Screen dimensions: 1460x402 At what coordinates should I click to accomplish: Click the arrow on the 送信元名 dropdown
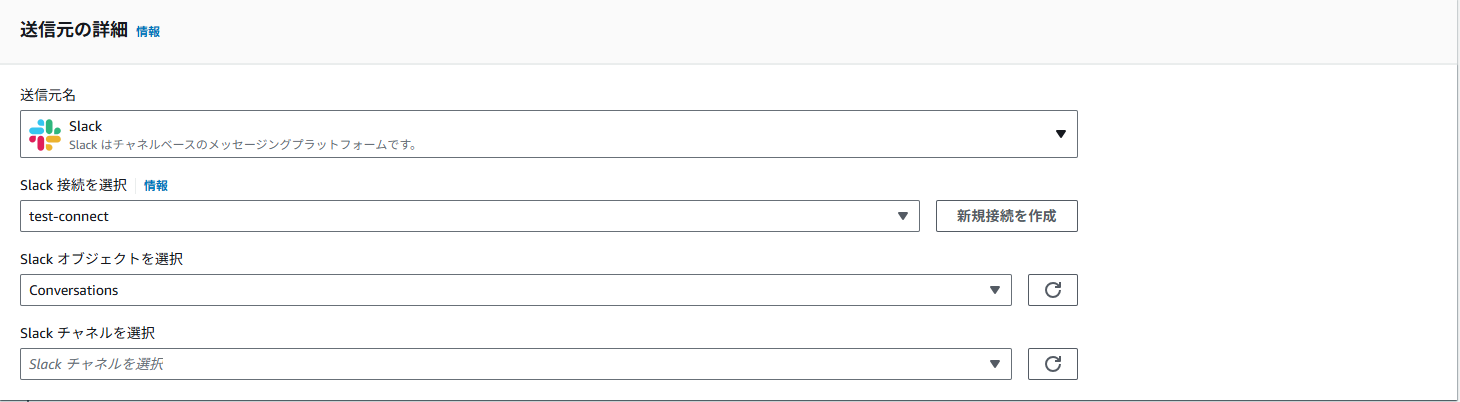pyautogui.click(x=1061, y=134)
